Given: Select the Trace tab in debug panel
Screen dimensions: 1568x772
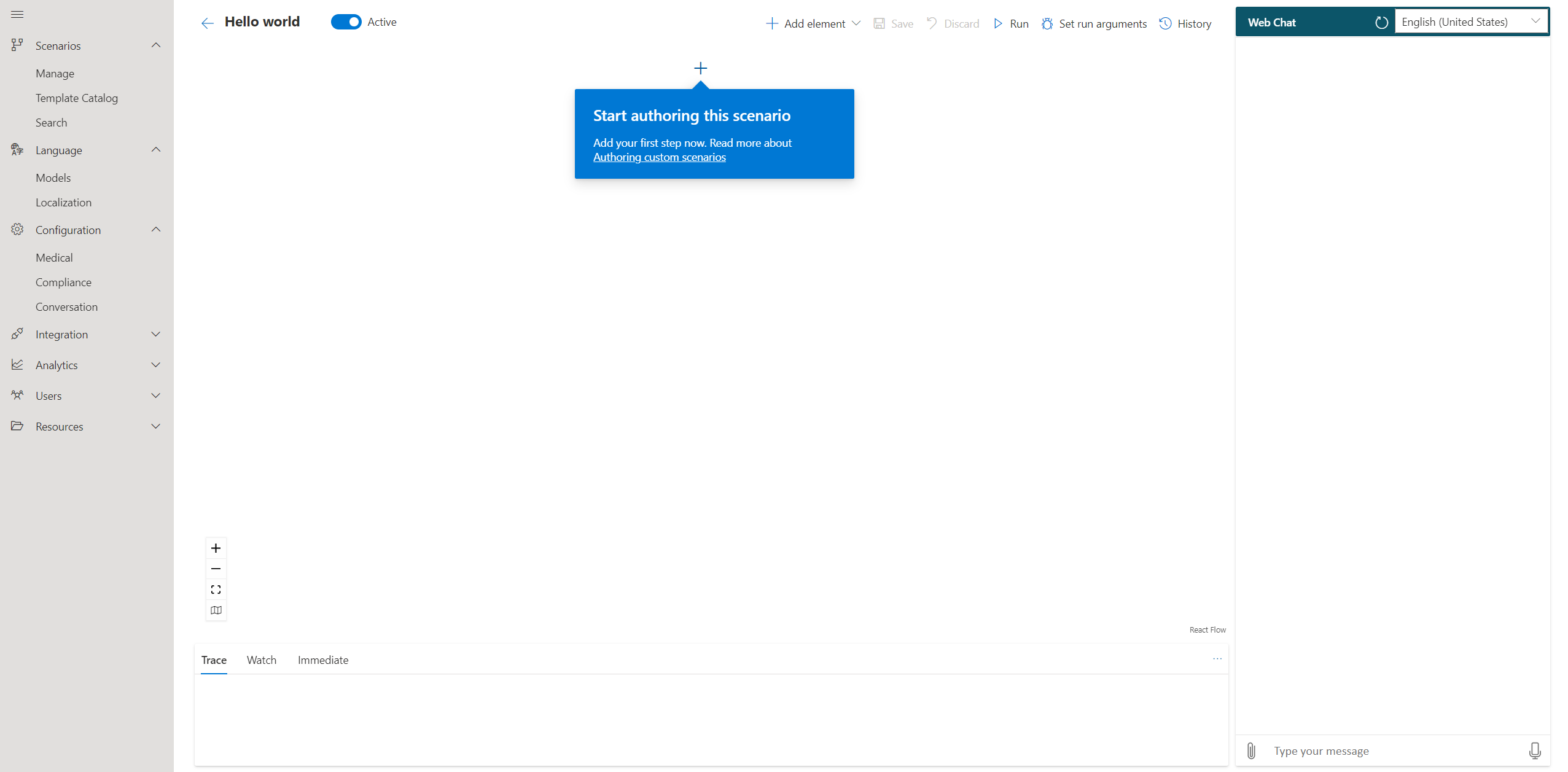Looking at the screenshot, I should click(x=213, y=660).
